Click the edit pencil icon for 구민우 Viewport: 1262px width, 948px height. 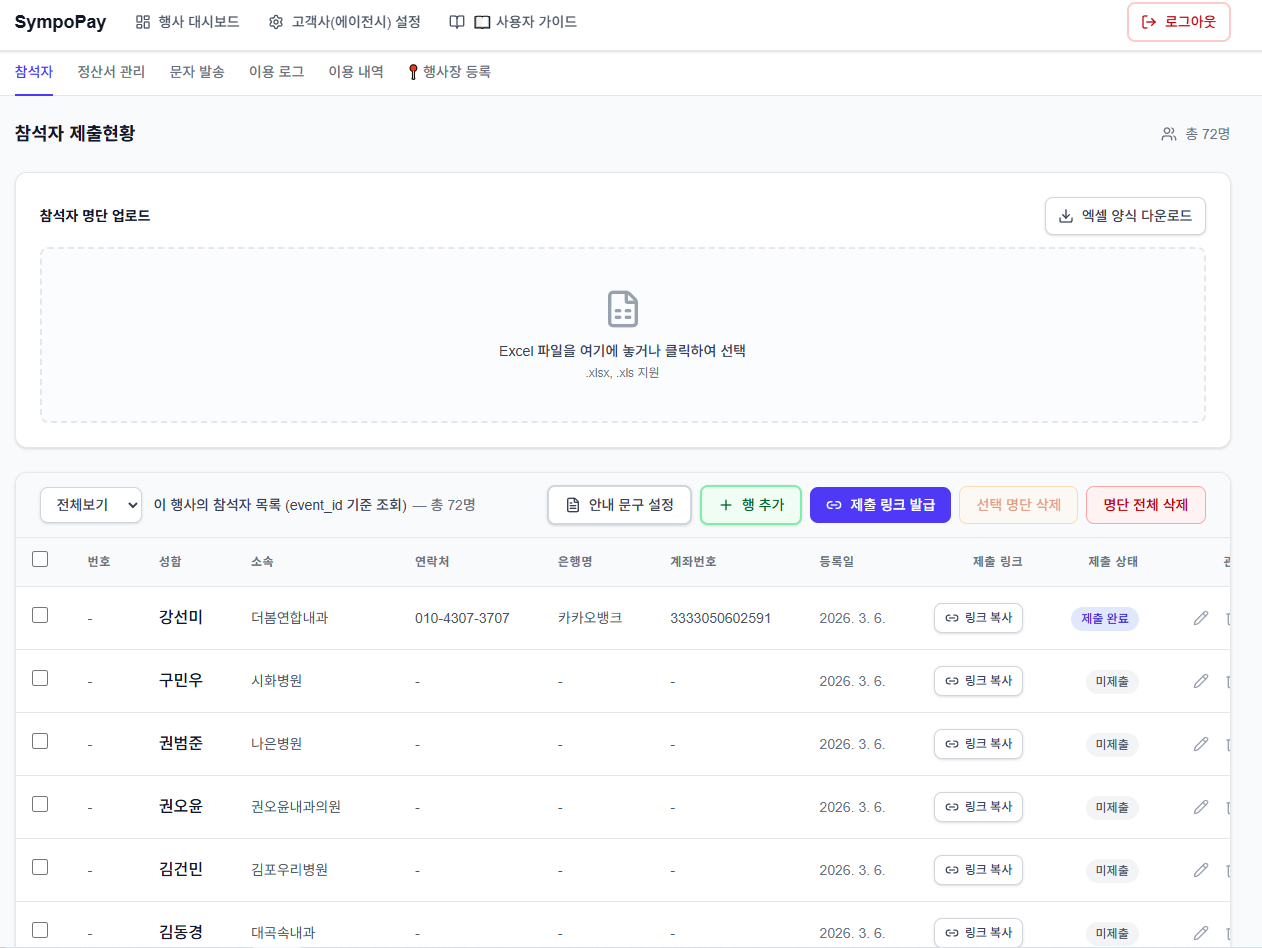[x=1201, y=681]
